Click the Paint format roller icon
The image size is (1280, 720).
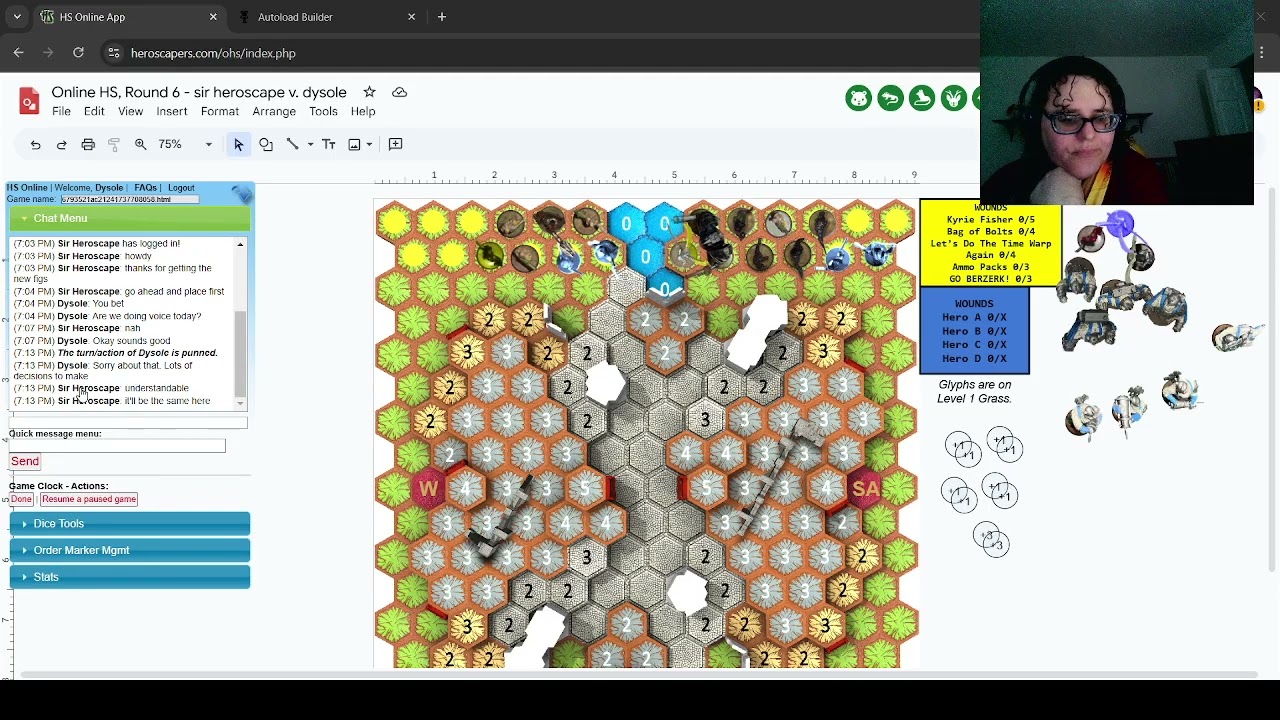(114, 144)
